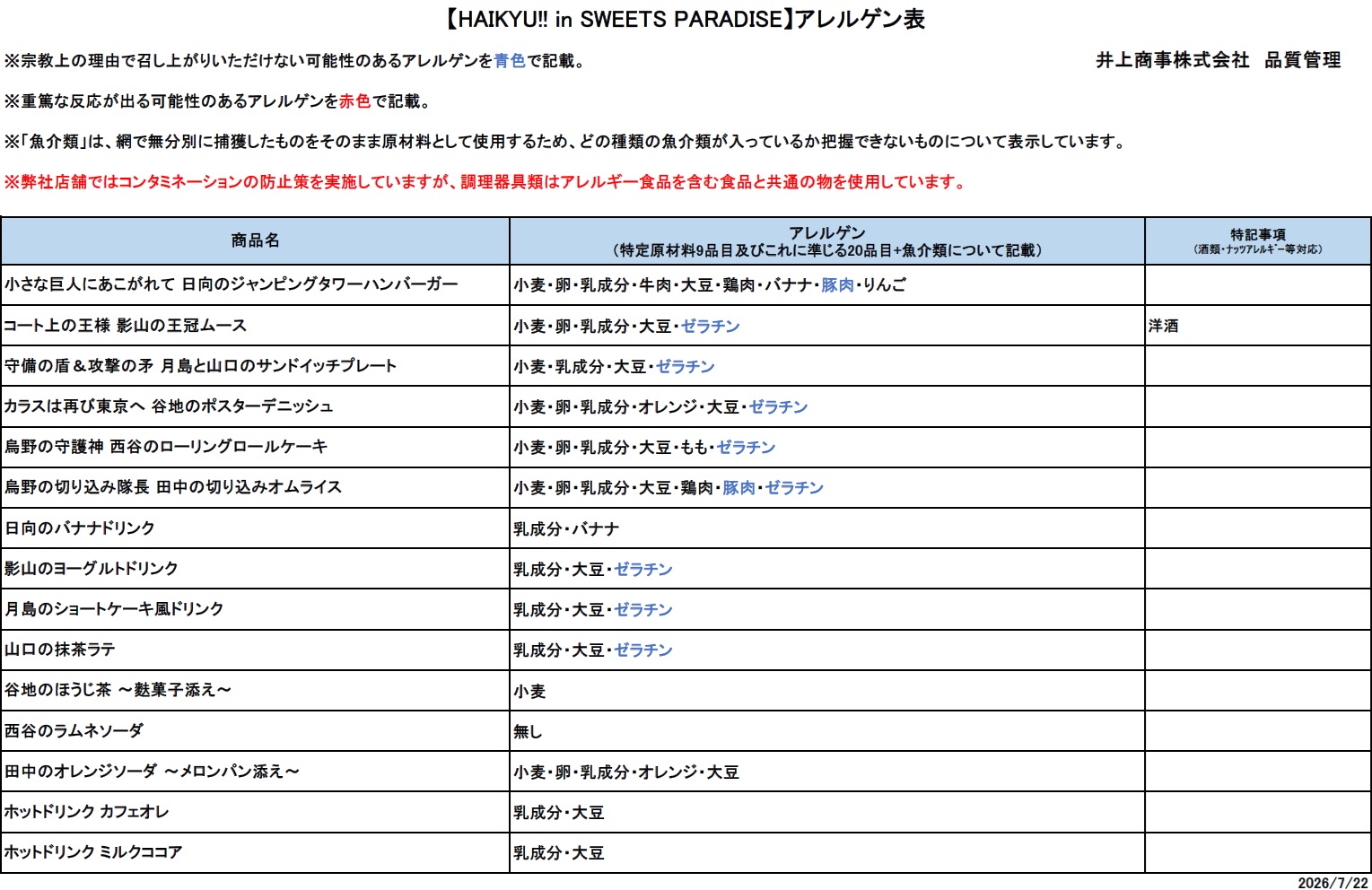The image size is (1372, 890).
Task: Click the note line starting ※宗教上の理由
Action: 295,61
